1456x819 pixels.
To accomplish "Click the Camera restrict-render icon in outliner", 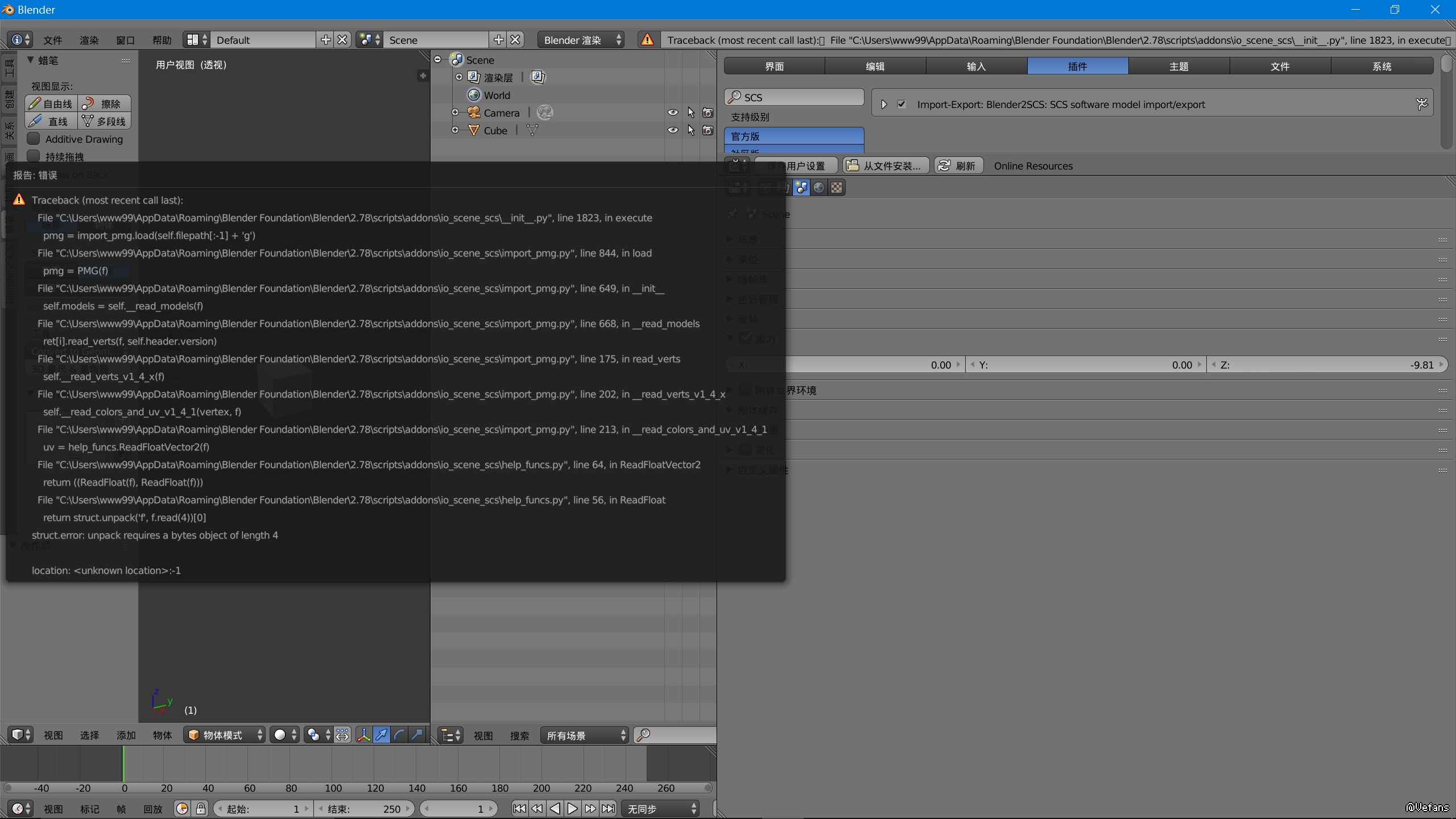I will (708, 113).
